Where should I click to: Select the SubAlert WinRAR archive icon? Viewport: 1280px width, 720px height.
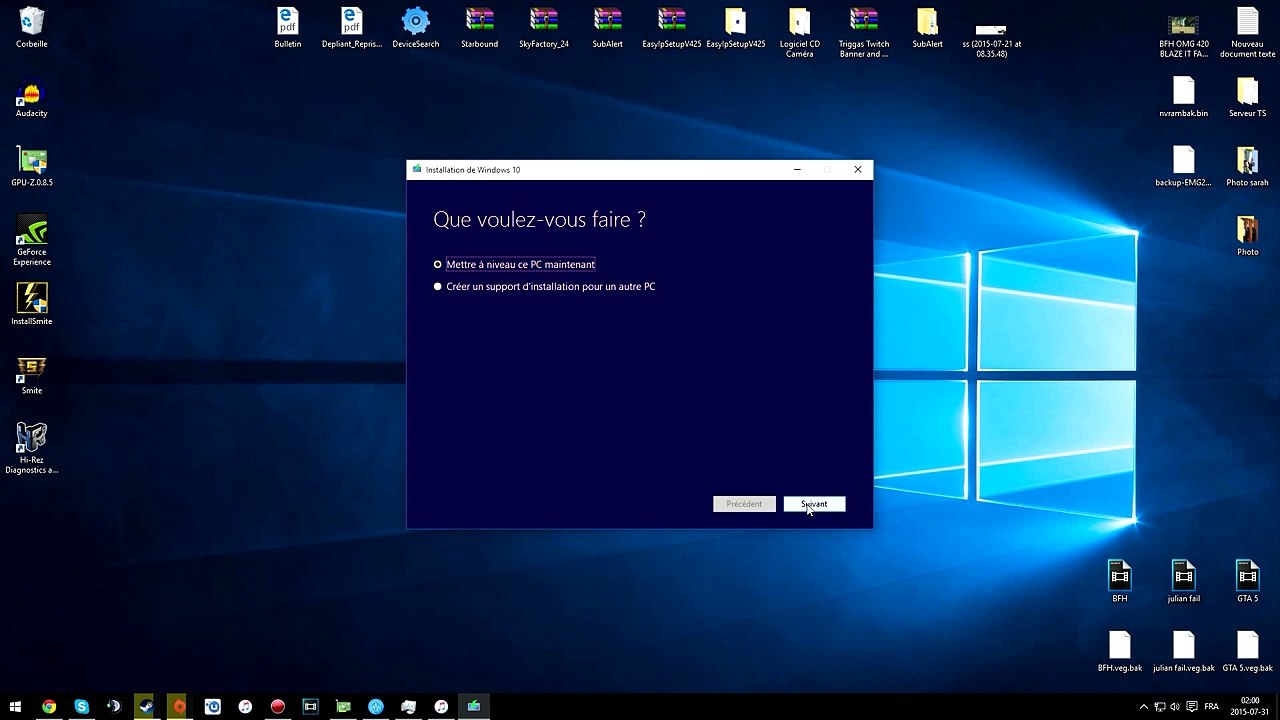pos(608,28)
